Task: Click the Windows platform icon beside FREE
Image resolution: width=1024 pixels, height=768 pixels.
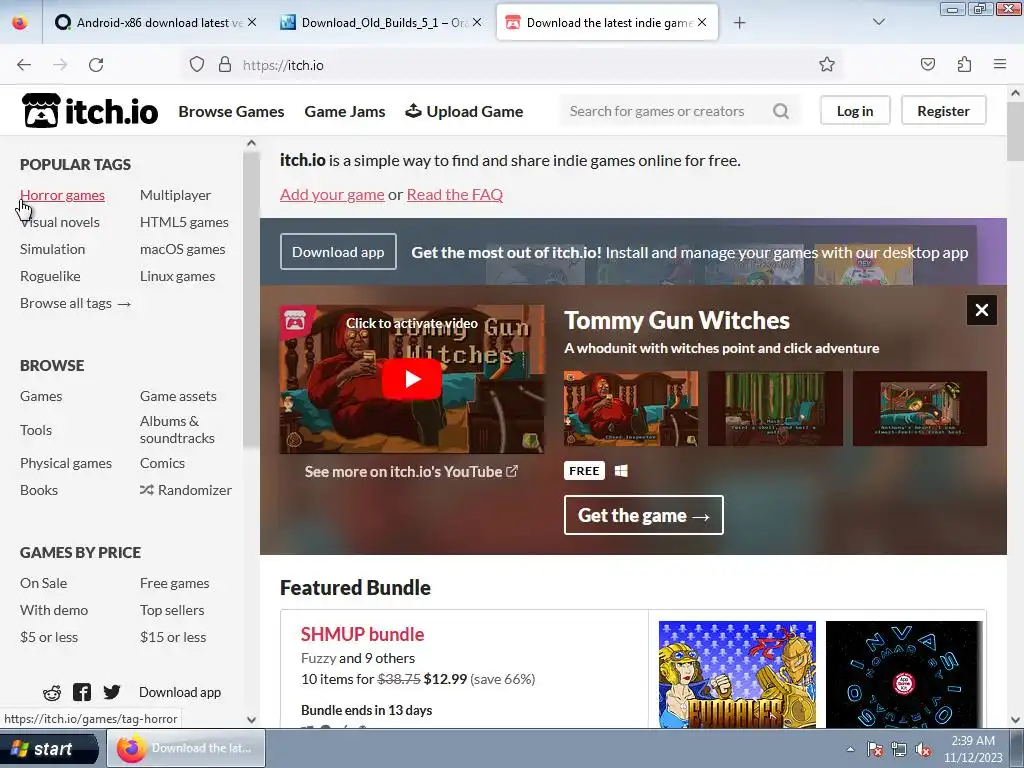Action: 621,471
